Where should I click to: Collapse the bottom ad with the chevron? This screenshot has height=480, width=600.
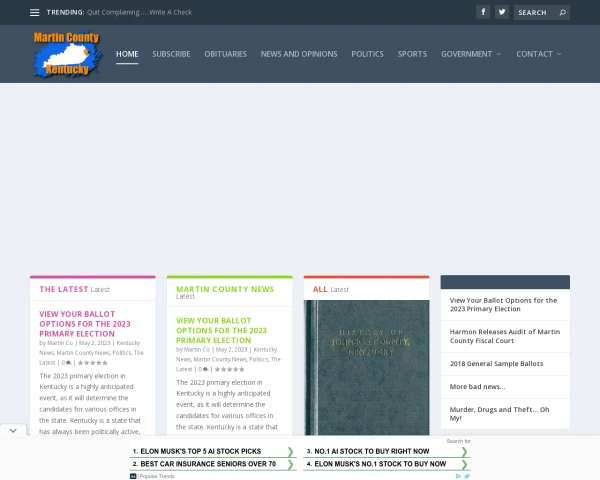13,431
